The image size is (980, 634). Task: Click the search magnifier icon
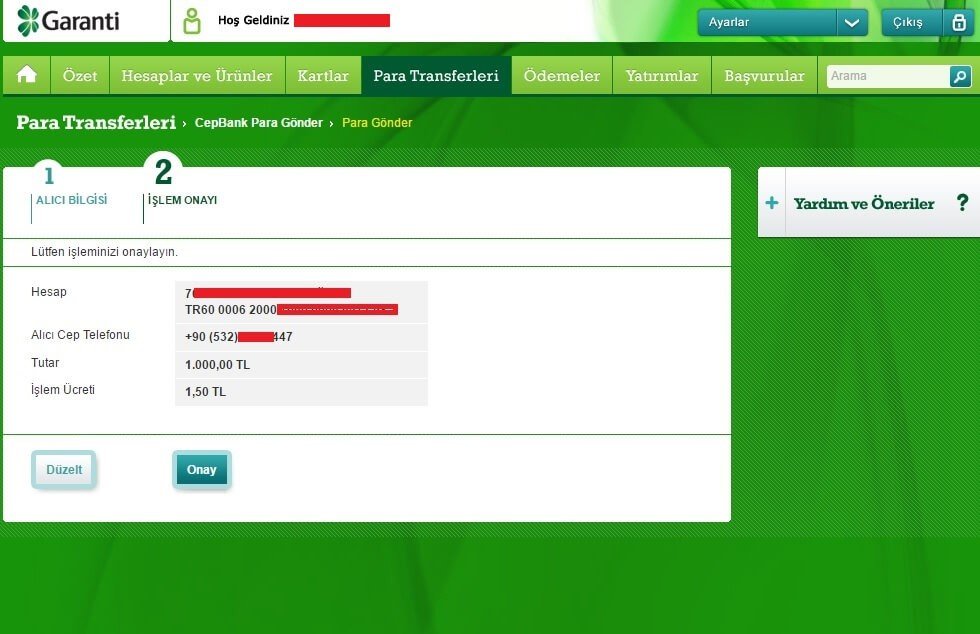tap(959, 76)
